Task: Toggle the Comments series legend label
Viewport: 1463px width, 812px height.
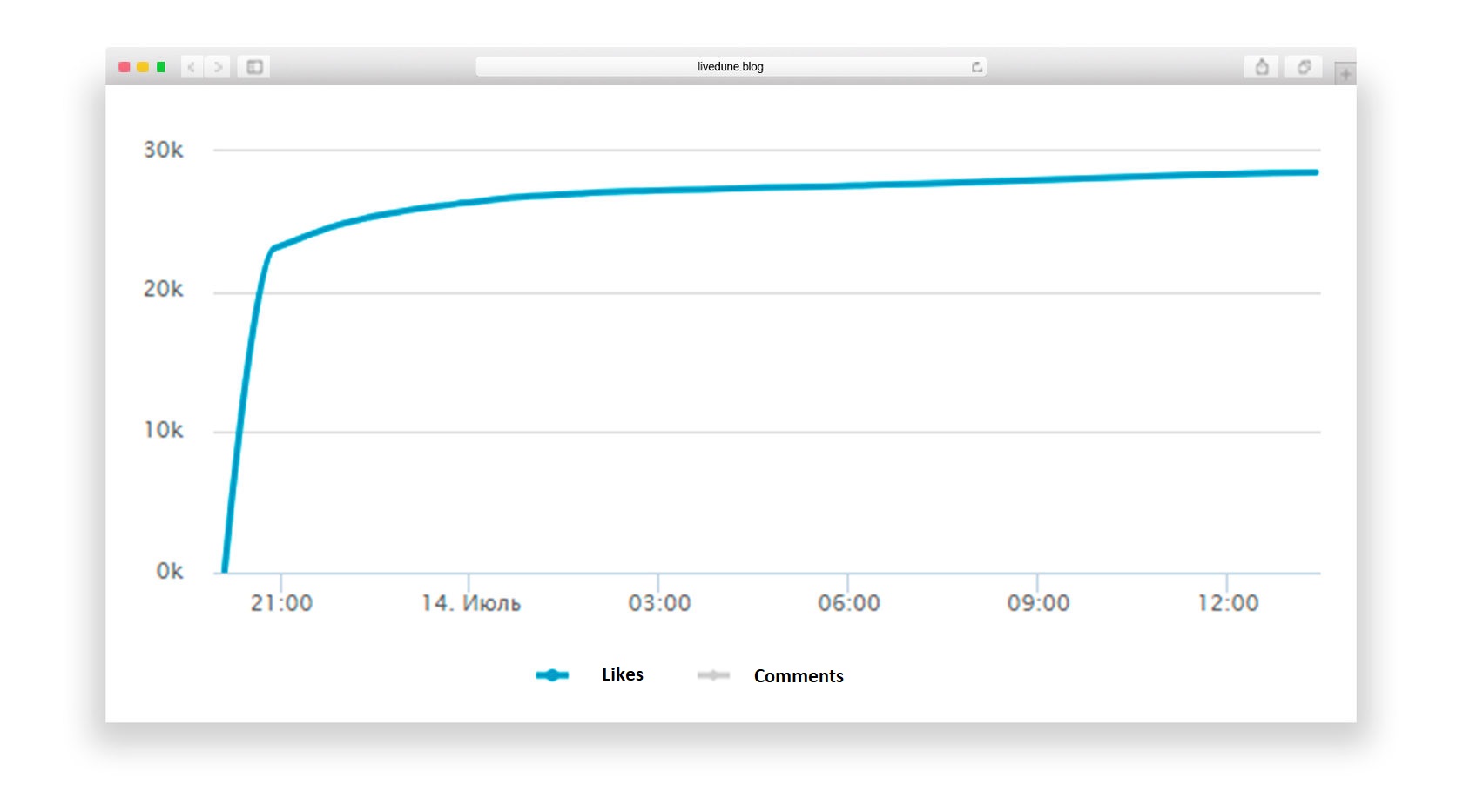Action: point(798,676)
